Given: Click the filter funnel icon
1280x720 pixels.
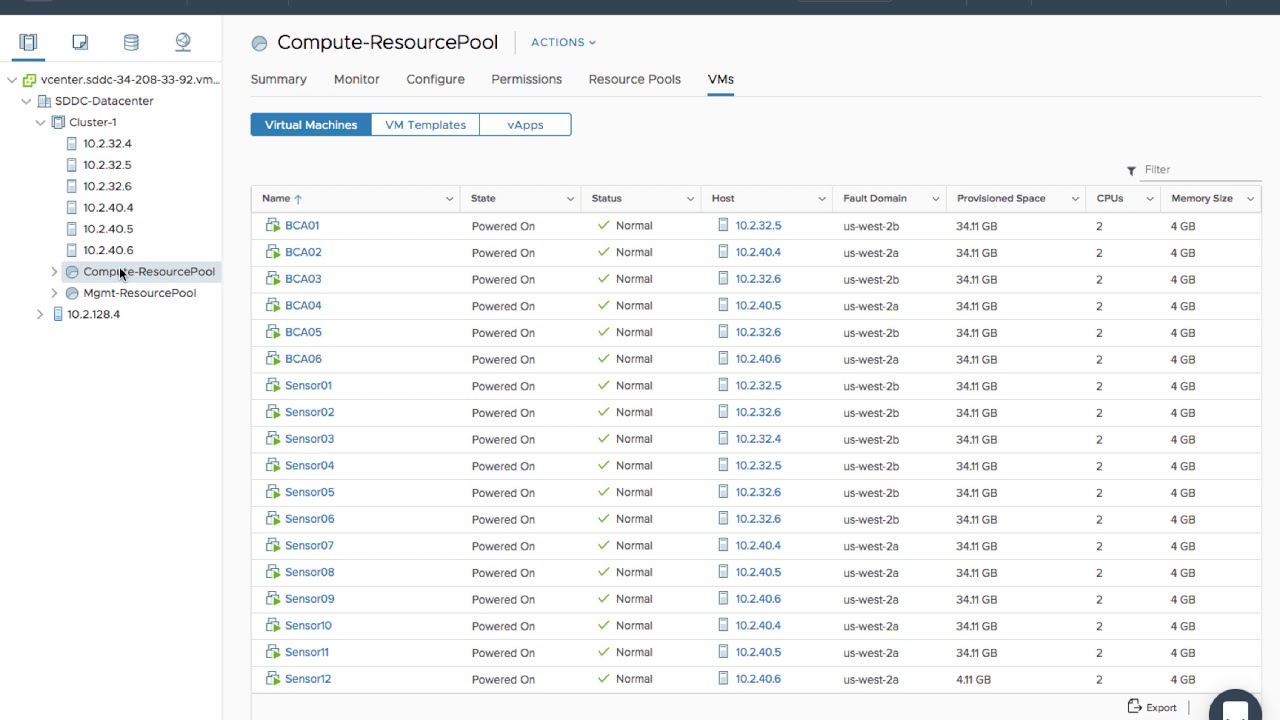Looking at the screenshot, I should (x=1131, y=170).
